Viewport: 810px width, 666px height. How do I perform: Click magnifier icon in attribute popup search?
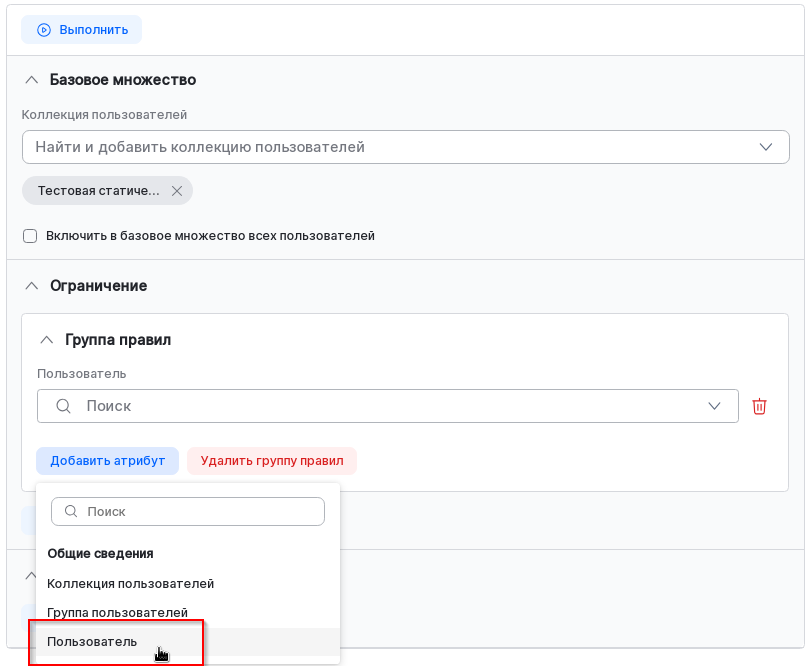click(71, 511)
